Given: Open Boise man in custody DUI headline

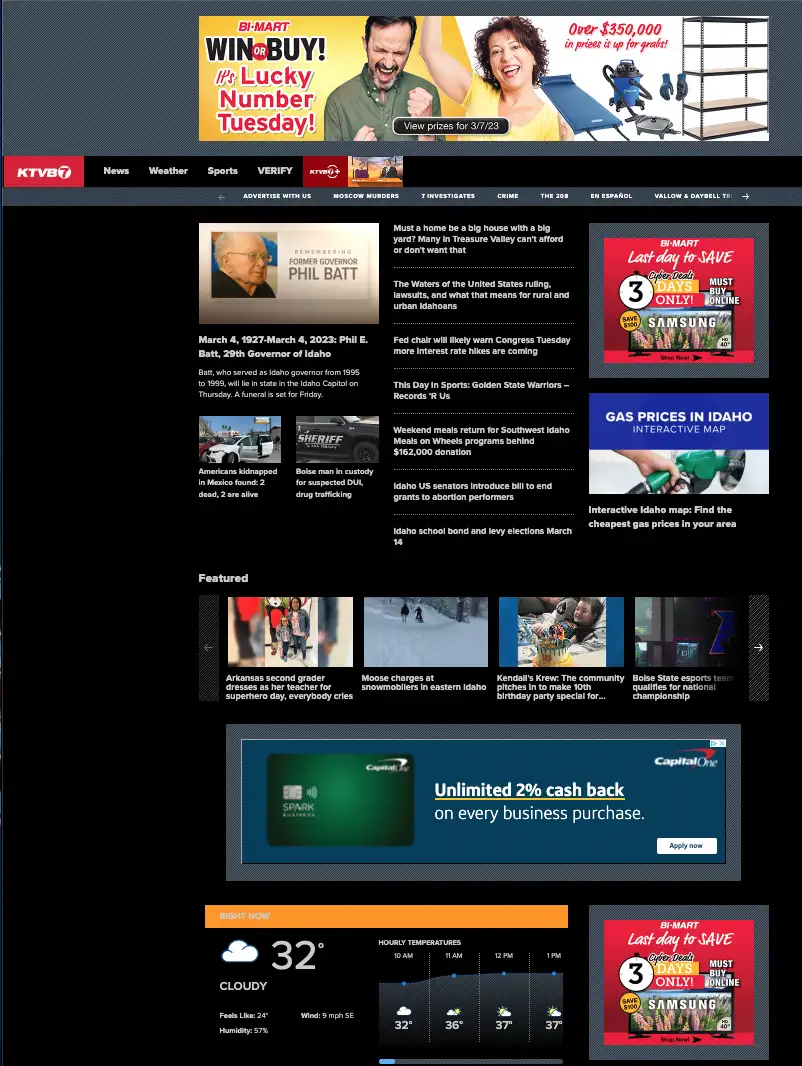Looking at the screenshot, I should (x=334, y=483).
